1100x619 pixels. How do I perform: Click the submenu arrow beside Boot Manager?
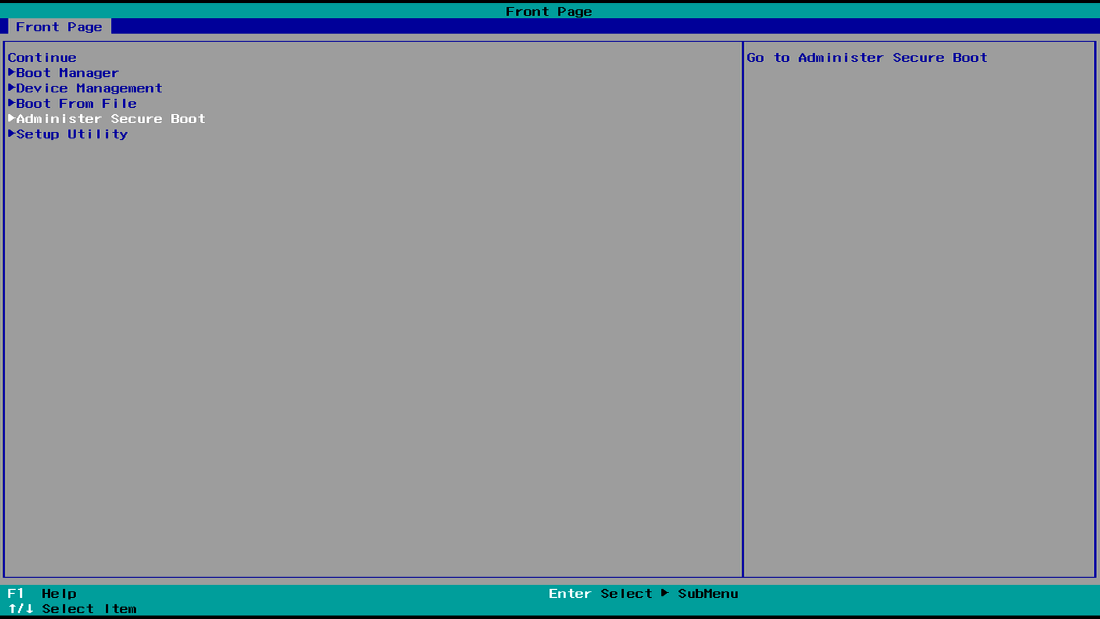pos(12,73)
